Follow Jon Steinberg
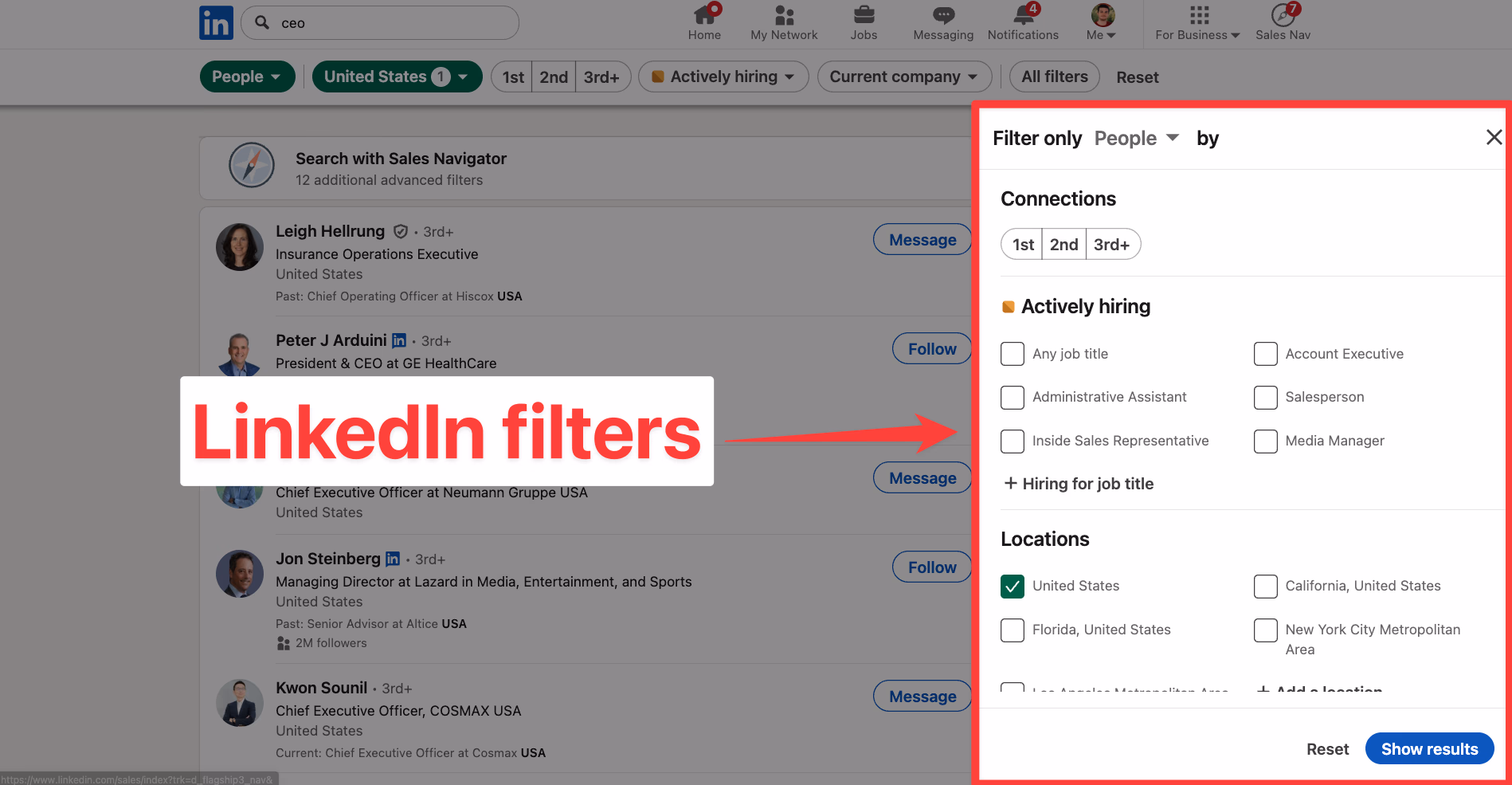 point(932,567)
